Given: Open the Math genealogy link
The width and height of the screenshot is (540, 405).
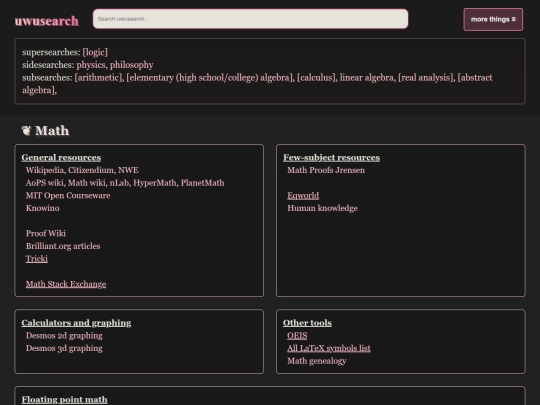Looking at the screenshot, I should click(317, 361).
